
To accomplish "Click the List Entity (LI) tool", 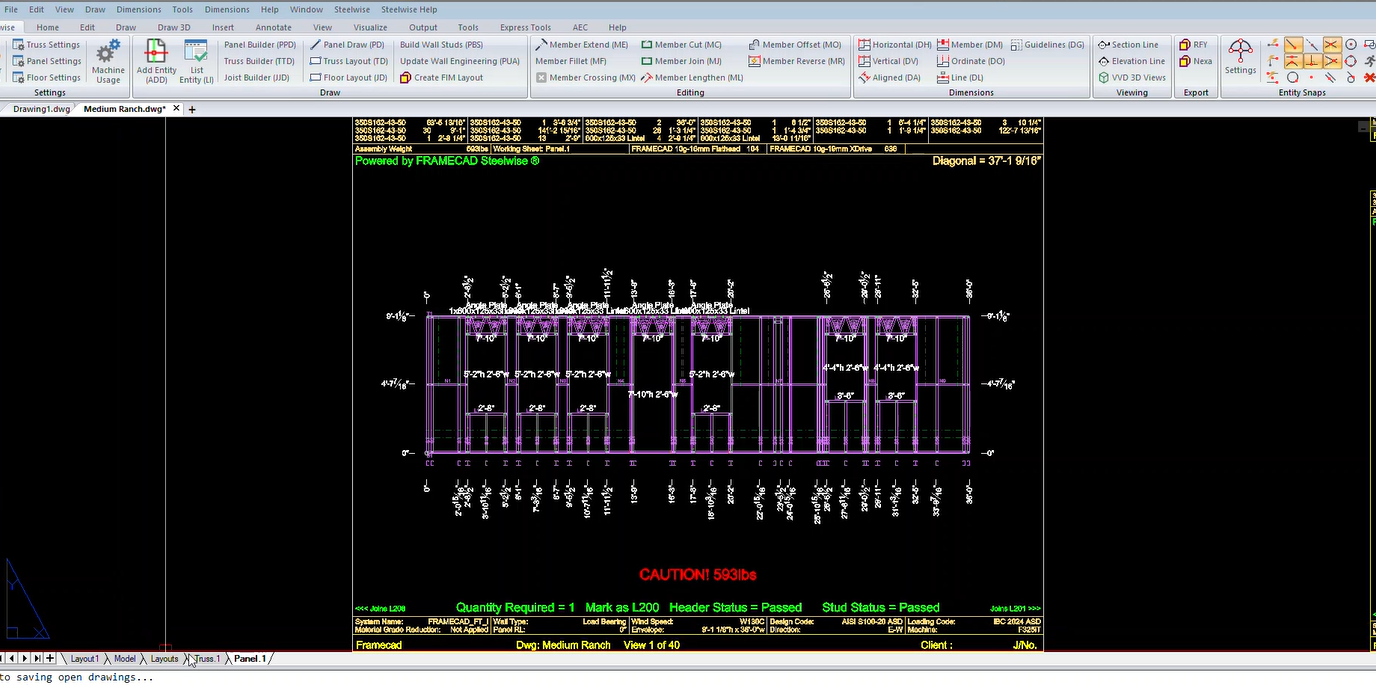I will tap(196, 60).
